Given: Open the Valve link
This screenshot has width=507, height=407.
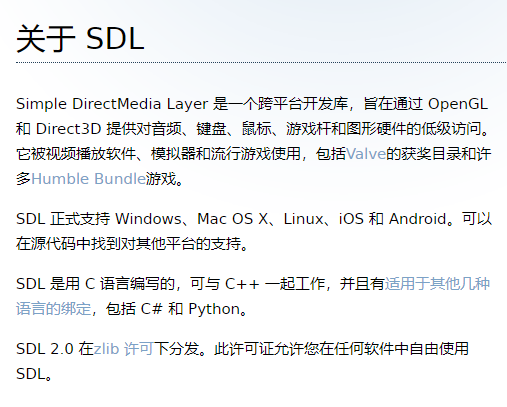Looking at the screenshot, I should (x=366, y=154).
